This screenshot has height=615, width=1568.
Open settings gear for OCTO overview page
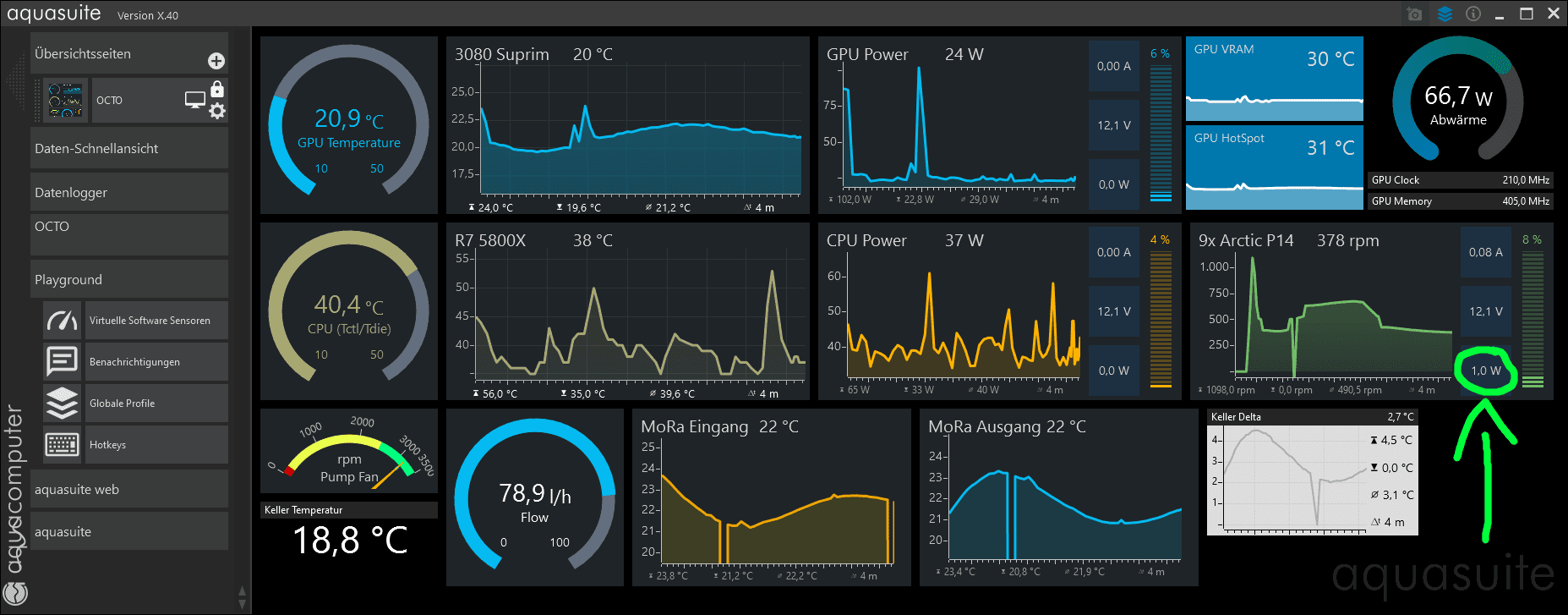[217, 111]
